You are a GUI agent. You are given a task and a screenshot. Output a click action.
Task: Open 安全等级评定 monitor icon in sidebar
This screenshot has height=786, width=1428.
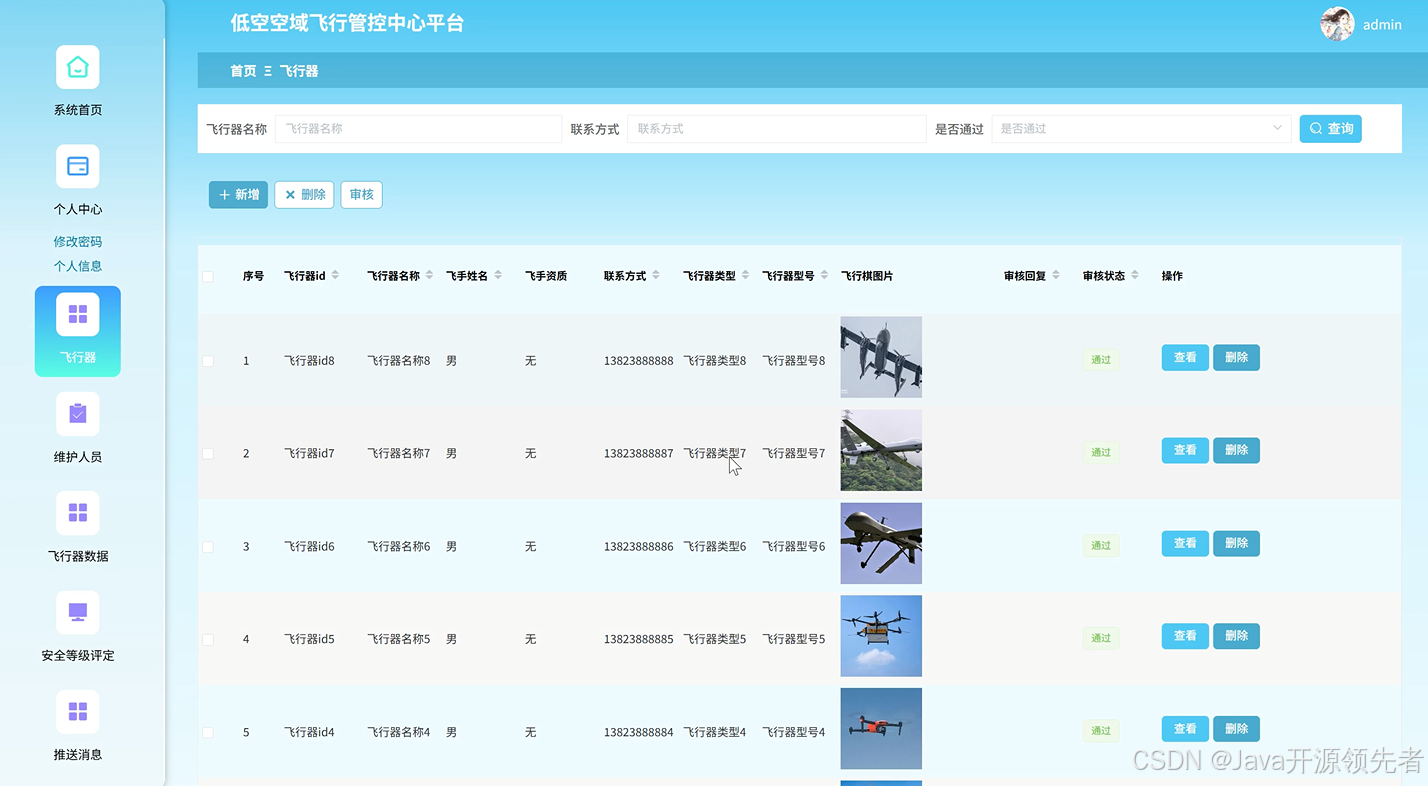[77, 612]
